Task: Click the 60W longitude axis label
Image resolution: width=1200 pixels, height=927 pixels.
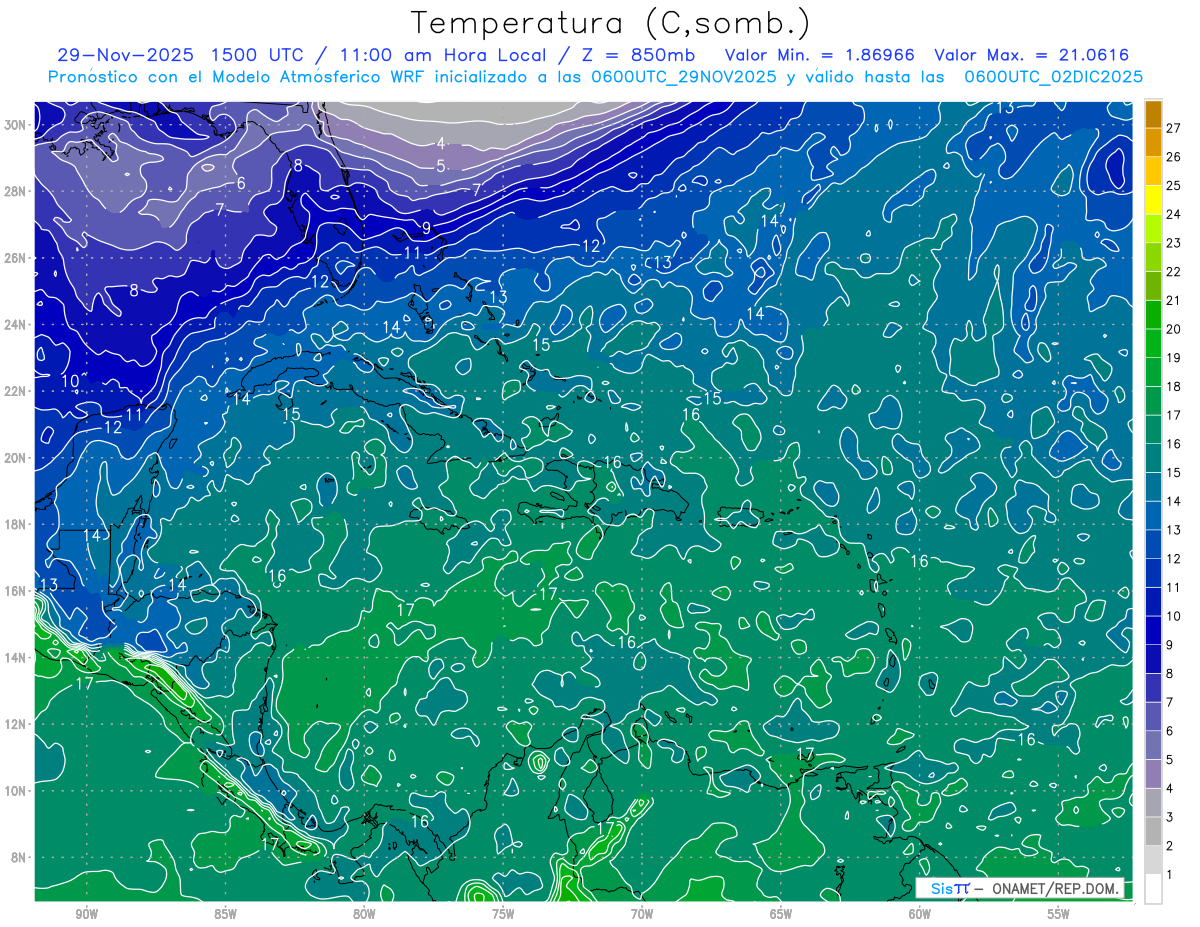Action: pyautogui.click(x=920, y=915)
